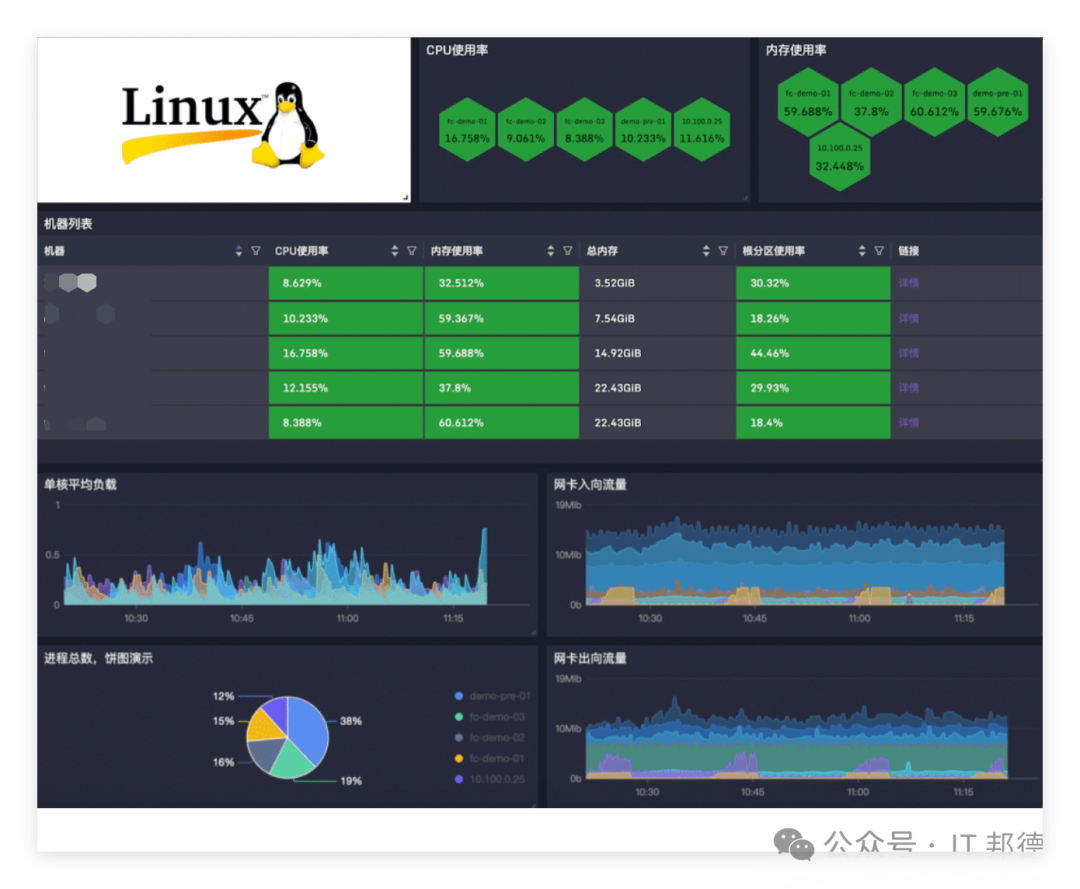Viewport: 1080px width, 889px height.
Task: Click the 网卡入向流量 panel title
Action: click(x=590, y=485)
